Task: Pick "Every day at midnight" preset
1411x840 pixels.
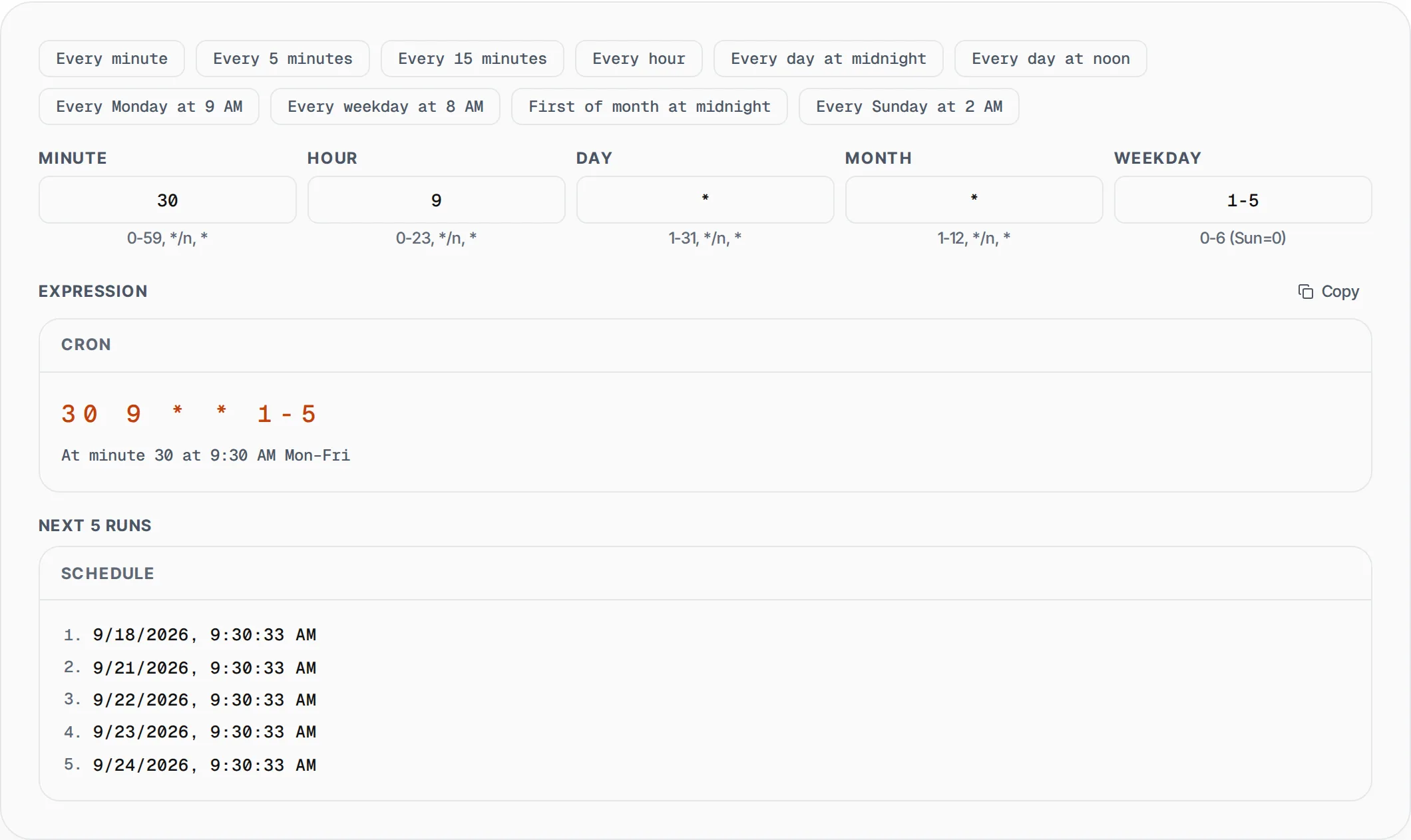Action: pyautogui.click(x=829, y=59)
